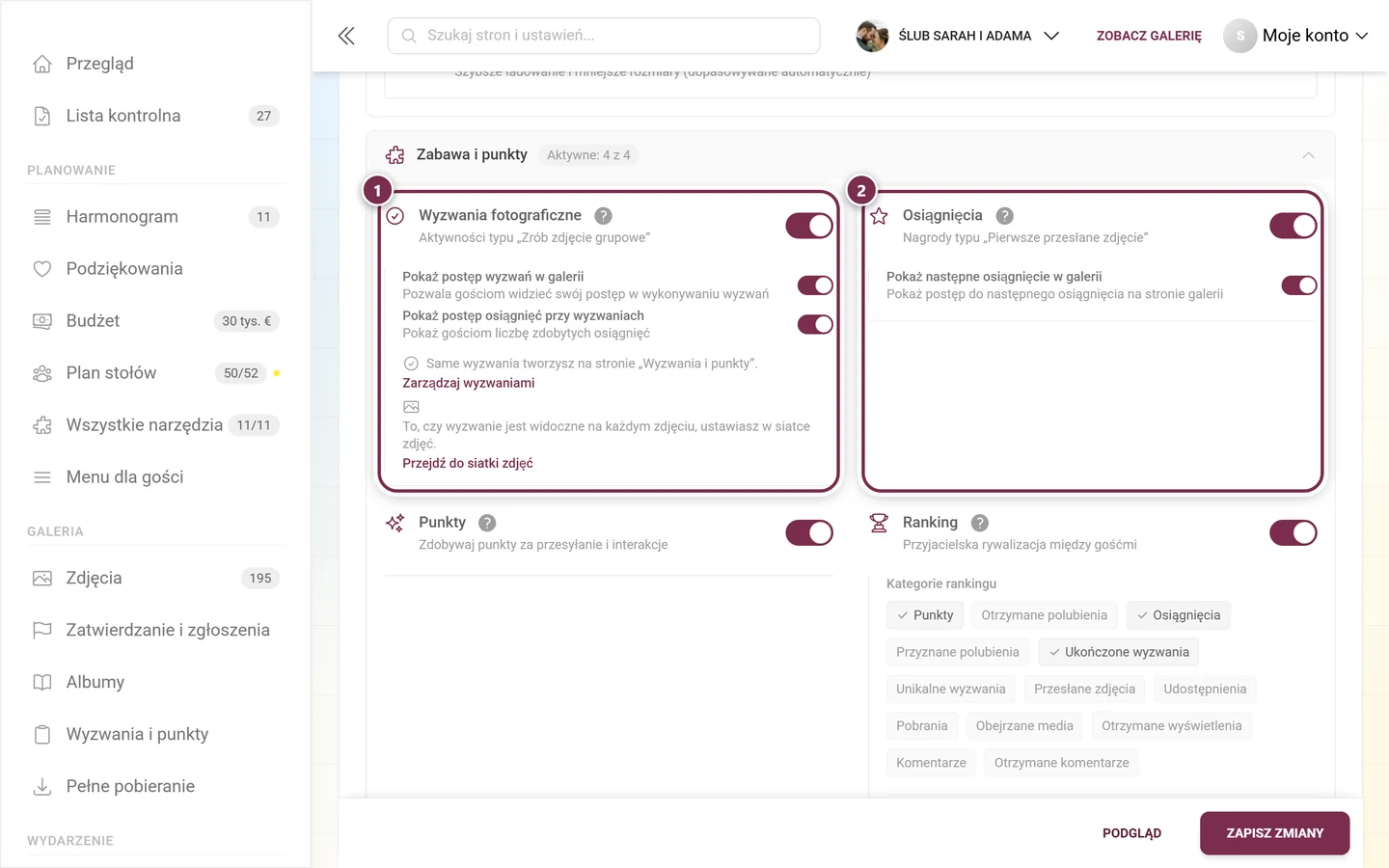The image size is (1389, 868).
Task: Click the Szukaj stron i ustawień search field
Action: coord(604,36)
